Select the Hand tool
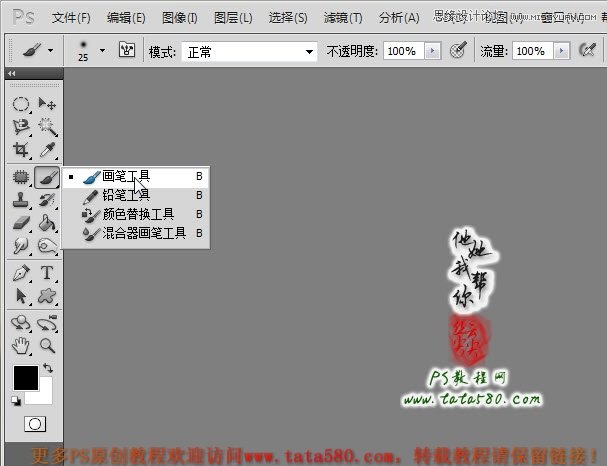607x466 pixels. [21, 346]
